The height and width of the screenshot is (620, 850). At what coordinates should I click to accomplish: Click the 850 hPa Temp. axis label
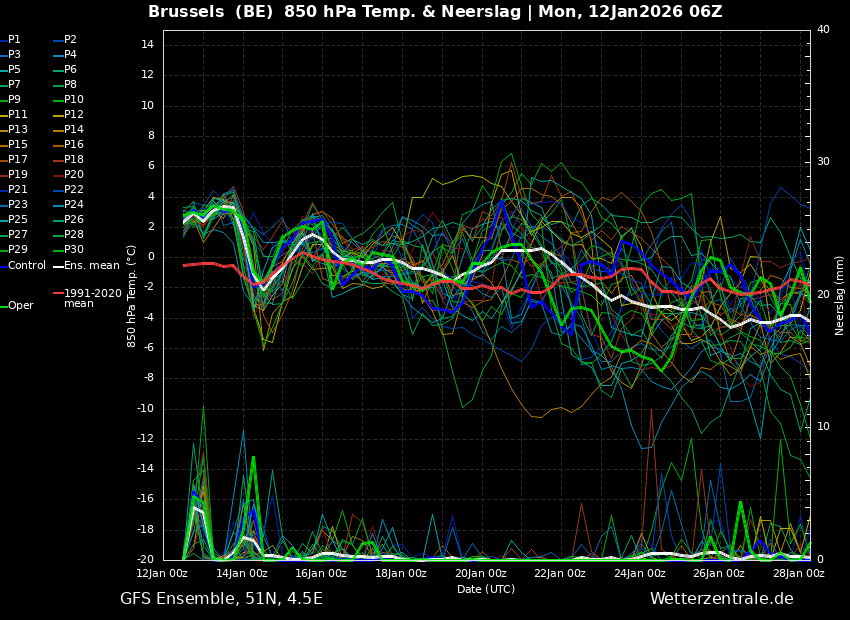(x=131, y=296)
